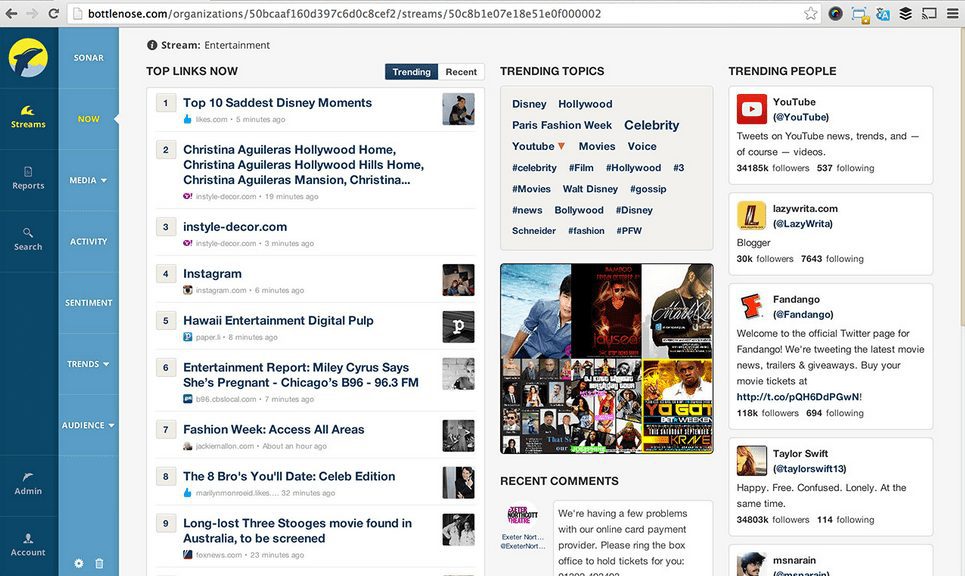Expand the Audience submenu
This screenshot has height=576, width=965.
click(x=88, y=425)
